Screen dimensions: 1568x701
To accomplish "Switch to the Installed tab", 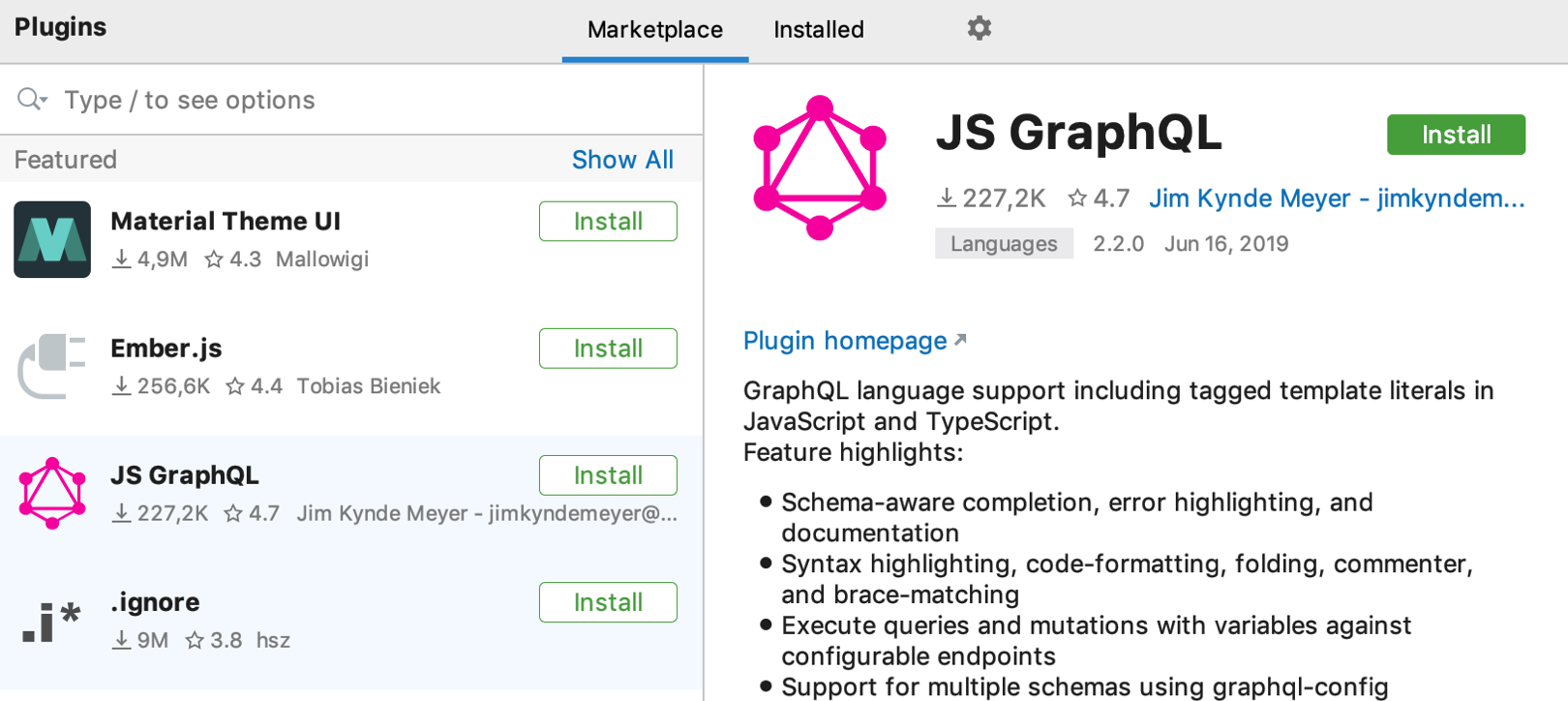I will tap(818, 30).
